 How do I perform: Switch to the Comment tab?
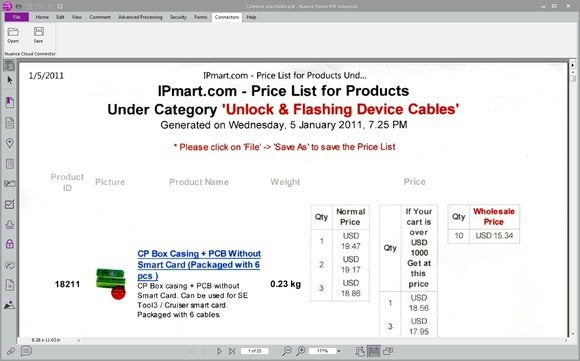tap(100, 17)
